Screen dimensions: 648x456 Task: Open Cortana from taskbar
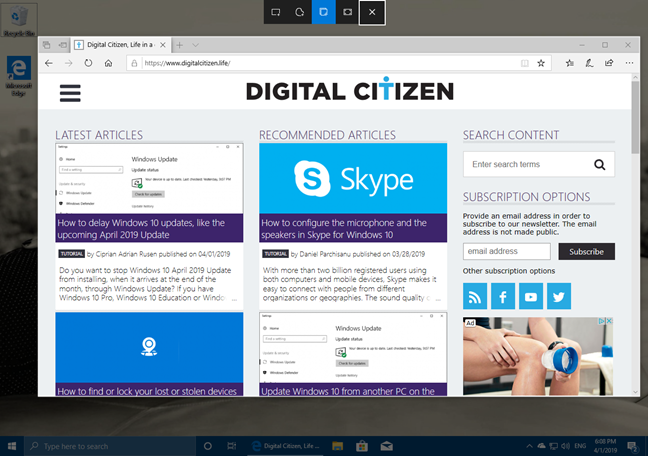tap(208, 446)
